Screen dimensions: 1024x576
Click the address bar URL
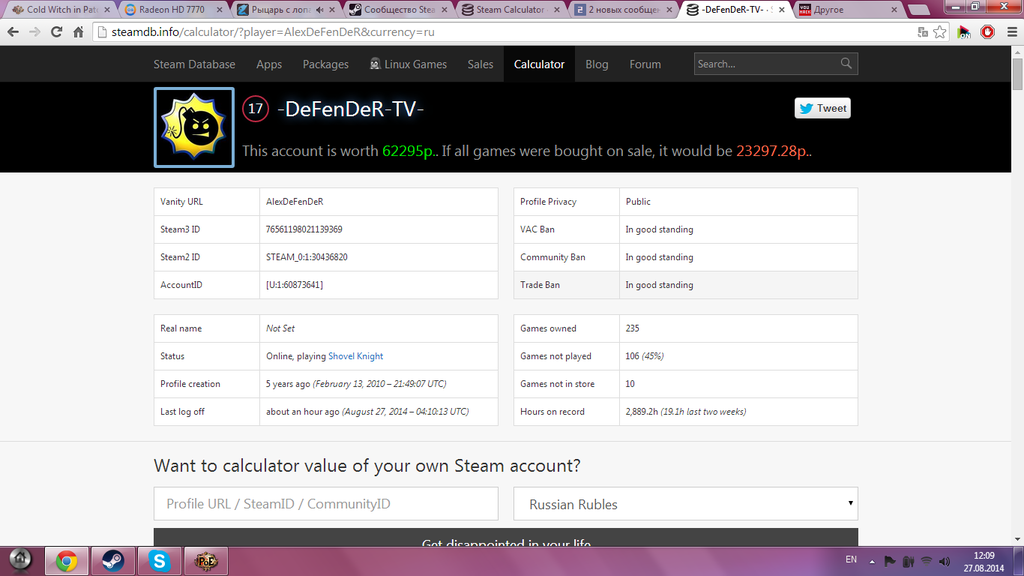point(273,32)
